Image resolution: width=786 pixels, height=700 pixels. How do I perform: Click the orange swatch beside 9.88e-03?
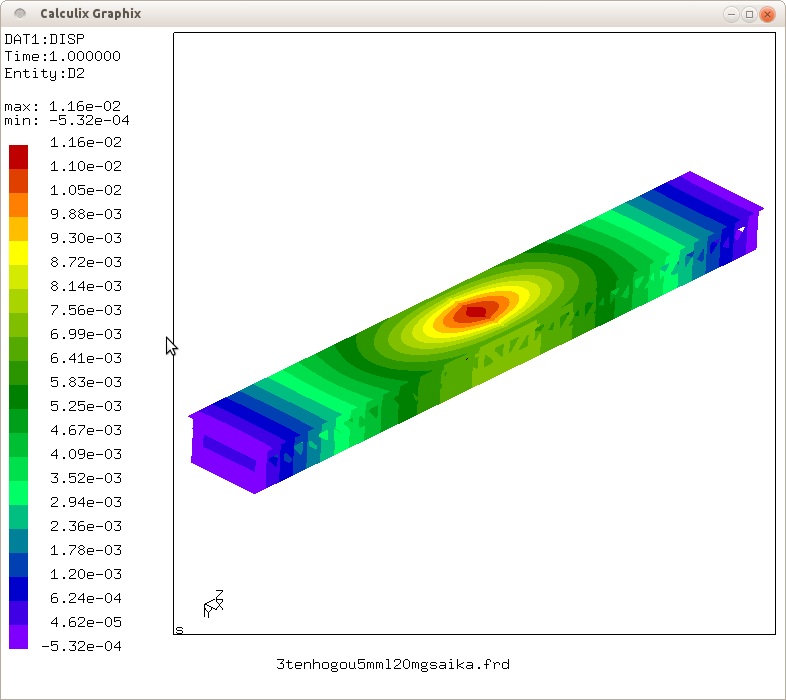pos(19,205)
